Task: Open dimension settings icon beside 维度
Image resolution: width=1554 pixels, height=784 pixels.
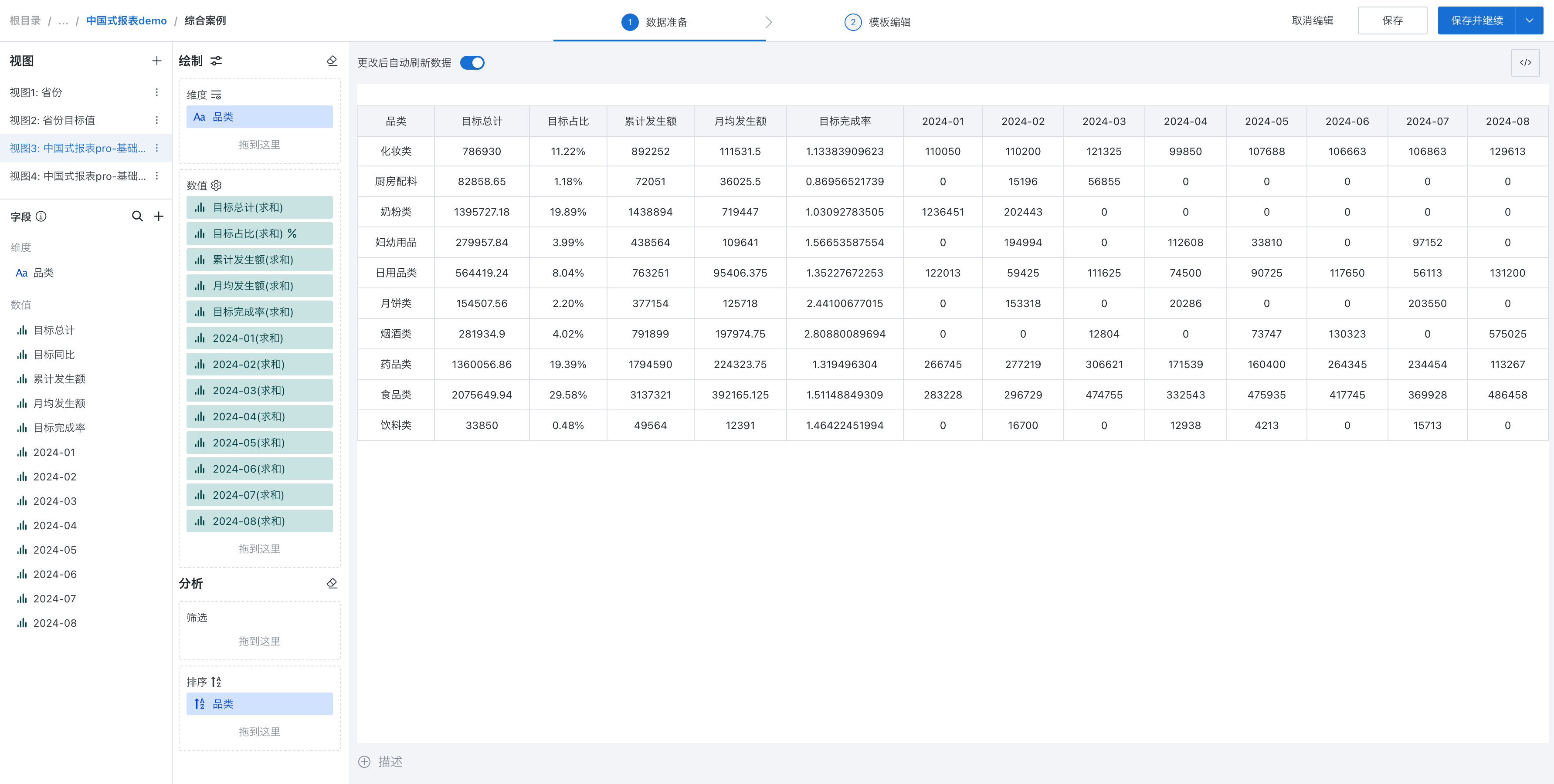Action: [x=217, y=95]
